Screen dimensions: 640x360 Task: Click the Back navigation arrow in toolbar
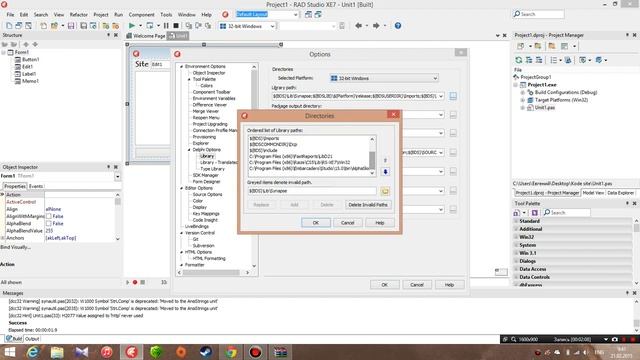click(358, 26)
